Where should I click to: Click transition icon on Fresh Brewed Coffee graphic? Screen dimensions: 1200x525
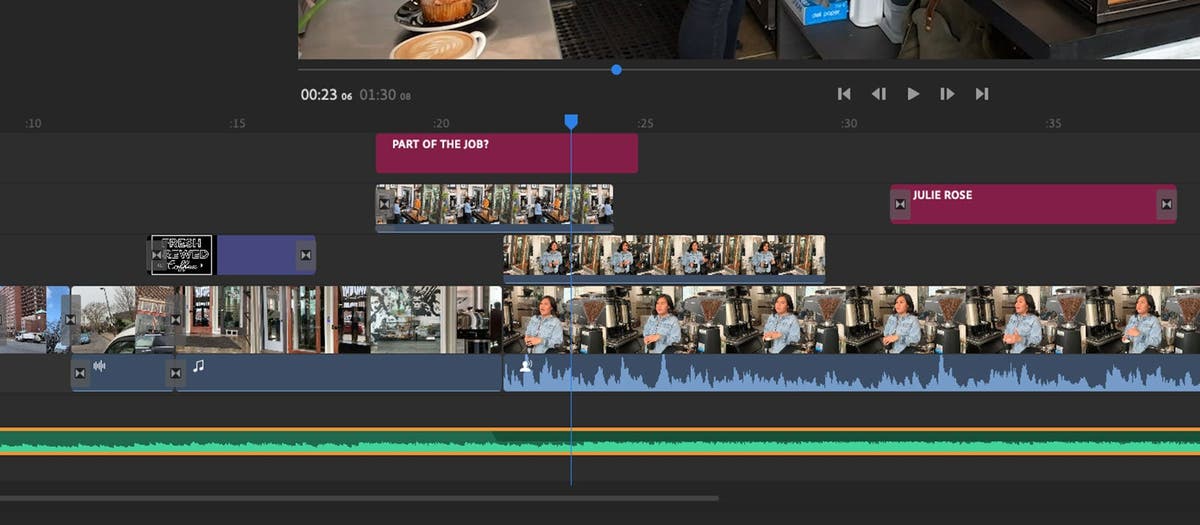click(x=157, y=255)
